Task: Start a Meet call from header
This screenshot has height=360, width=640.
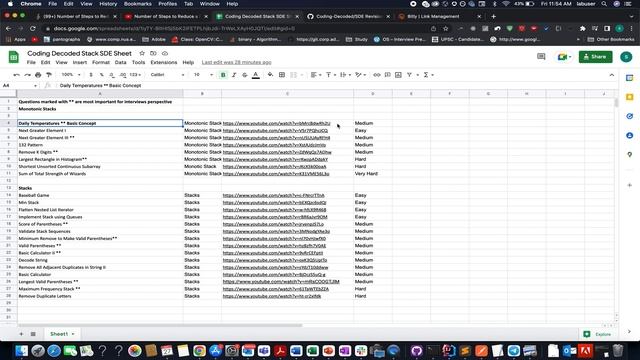Action: pos(564,57)
